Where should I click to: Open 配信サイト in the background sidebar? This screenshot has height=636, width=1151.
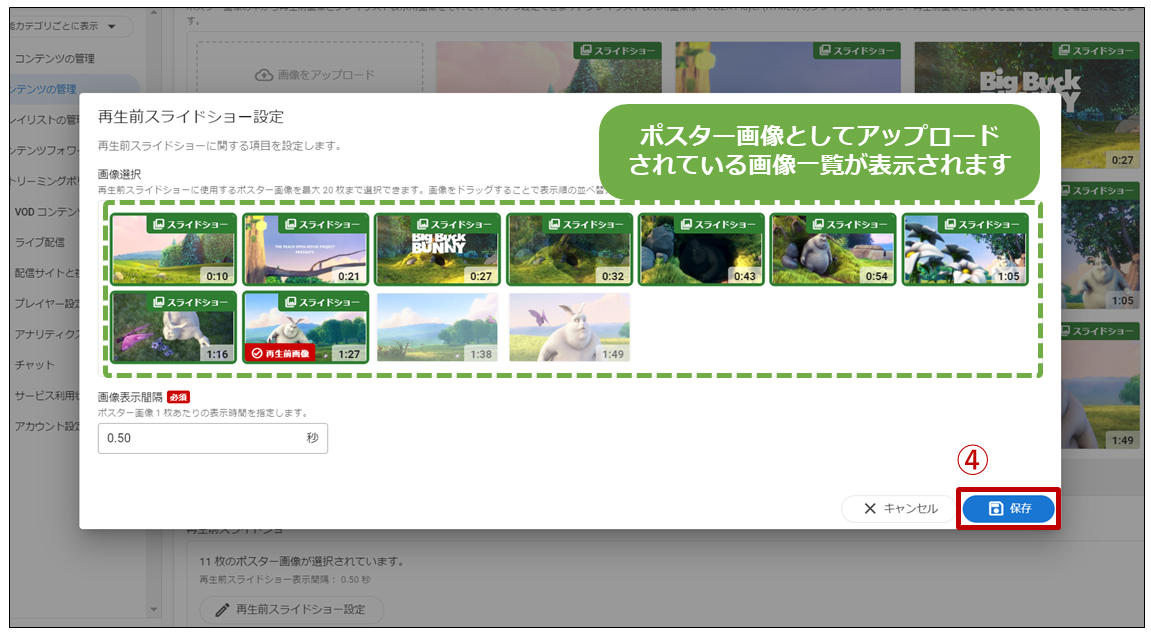tap(46, 272)
